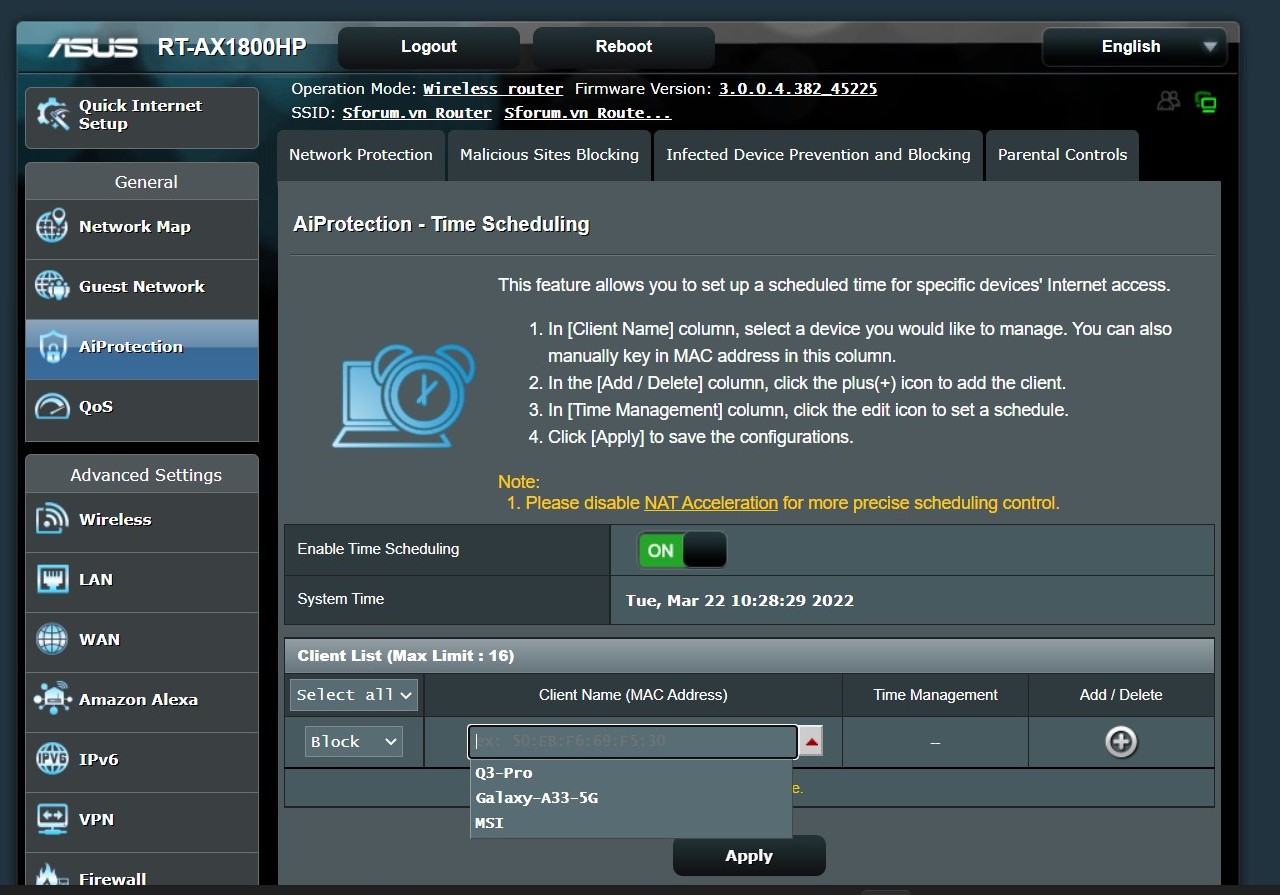Click the VPN monitor icon
Viewport: 1280px width, 895px height.
click(x=52, y=819)
